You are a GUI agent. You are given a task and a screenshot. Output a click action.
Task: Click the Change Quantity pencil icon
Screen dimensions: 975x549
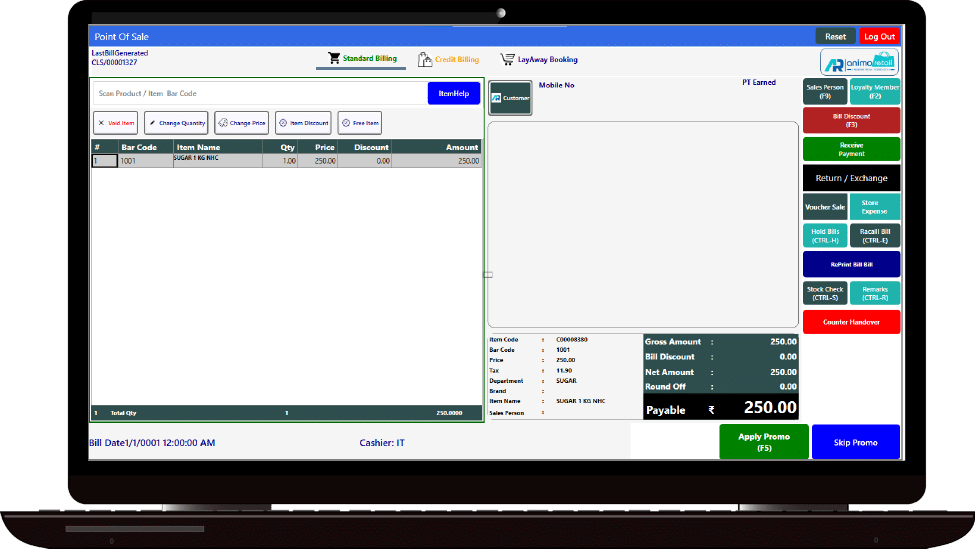click(153, 123)
